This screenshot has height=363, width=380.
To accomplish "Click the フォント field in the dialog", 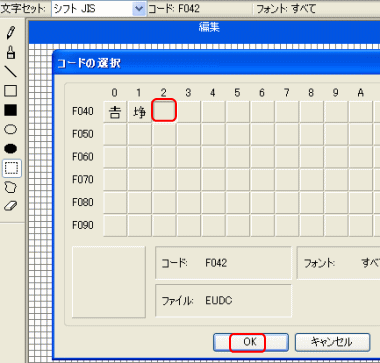I will pyautogui.click(x=338, y=263).
